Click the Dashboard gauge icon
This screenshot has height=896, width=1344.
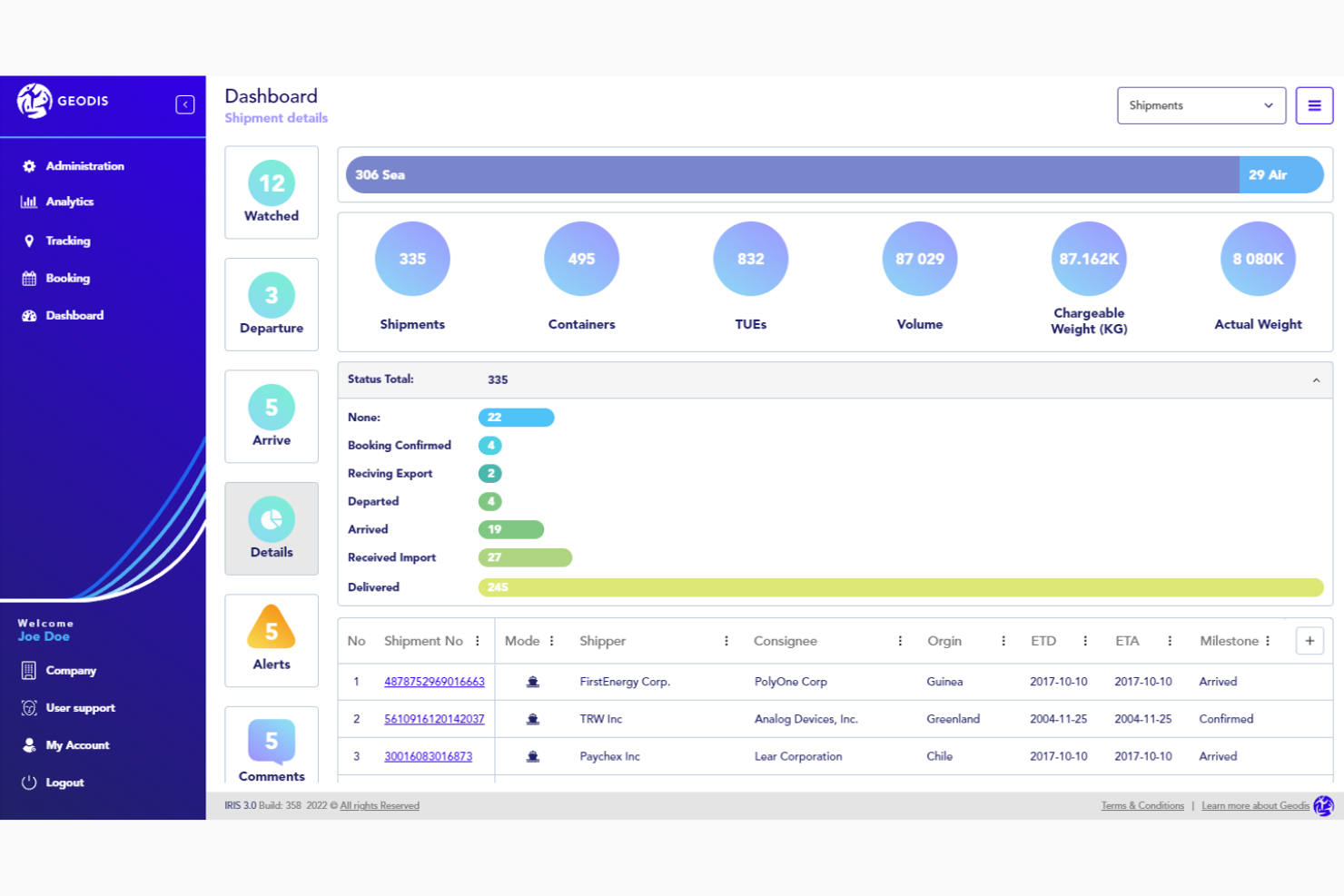(29, 315)
